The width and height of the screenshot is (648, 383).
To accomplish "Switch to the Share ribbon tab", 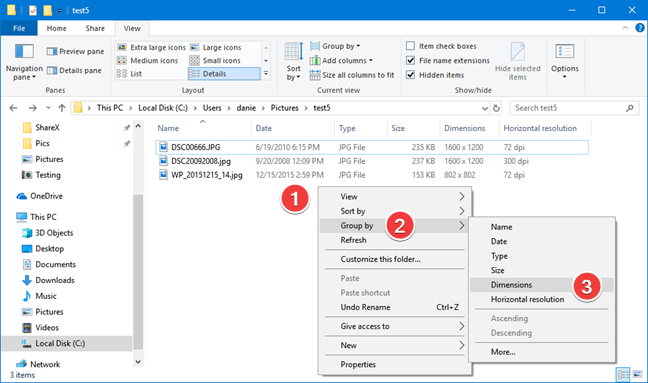I will 95,28.
